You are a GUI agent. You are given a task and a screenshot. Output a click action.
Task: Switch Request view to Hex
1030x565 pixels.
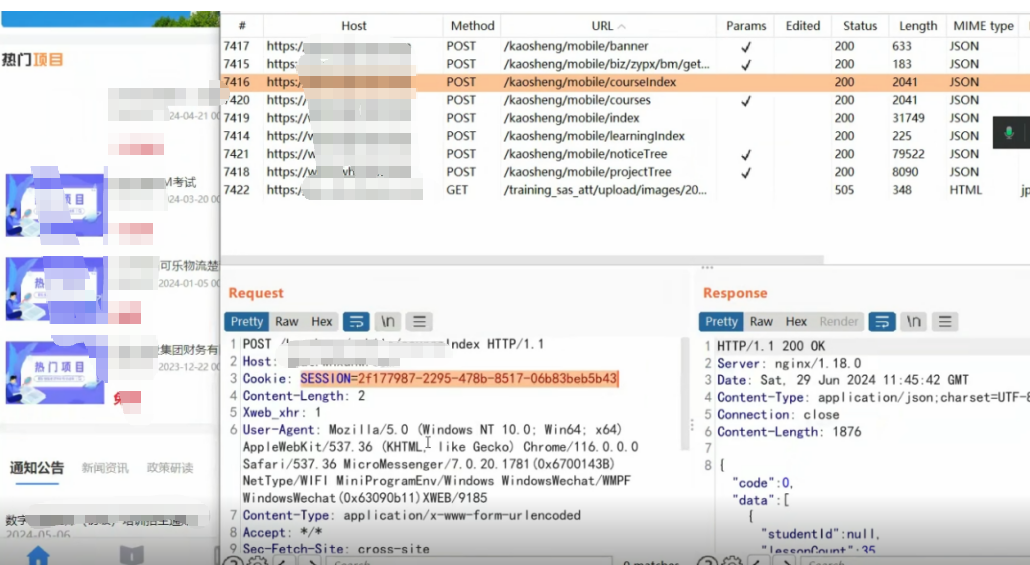[x=322, y=321]
